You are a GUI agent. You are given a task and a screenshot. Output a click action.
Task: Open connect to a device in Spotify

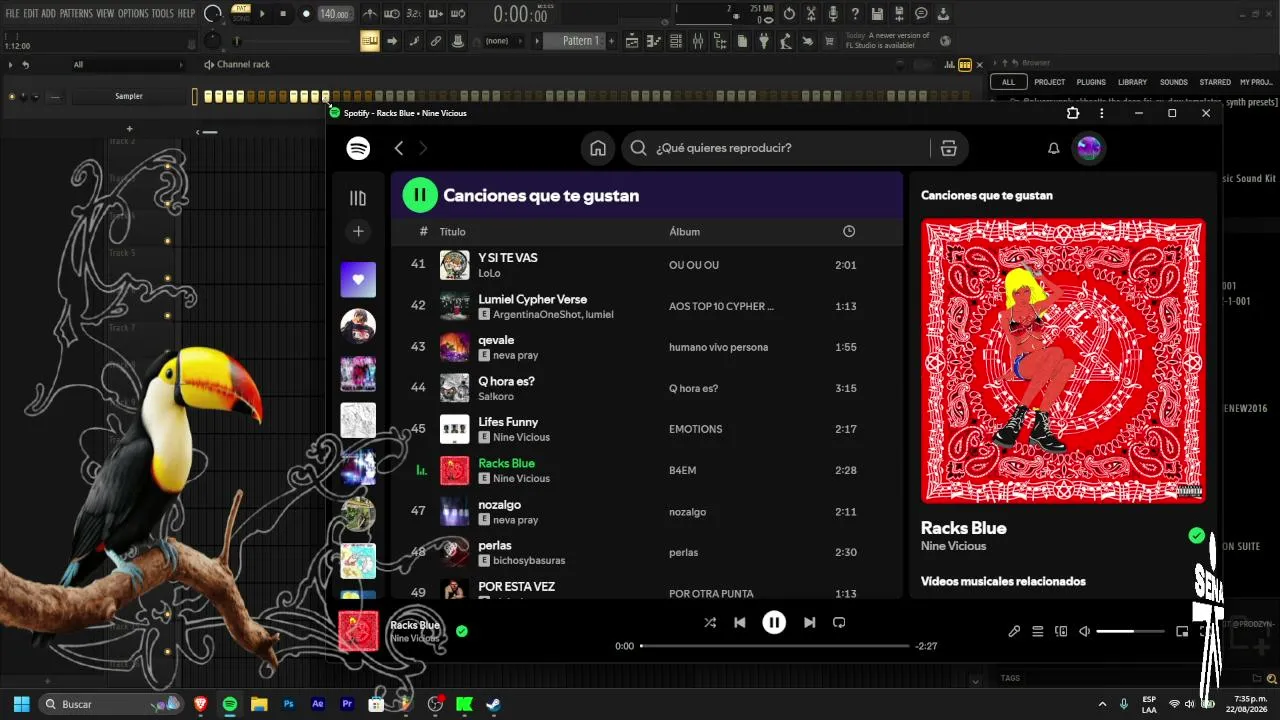1061,631
